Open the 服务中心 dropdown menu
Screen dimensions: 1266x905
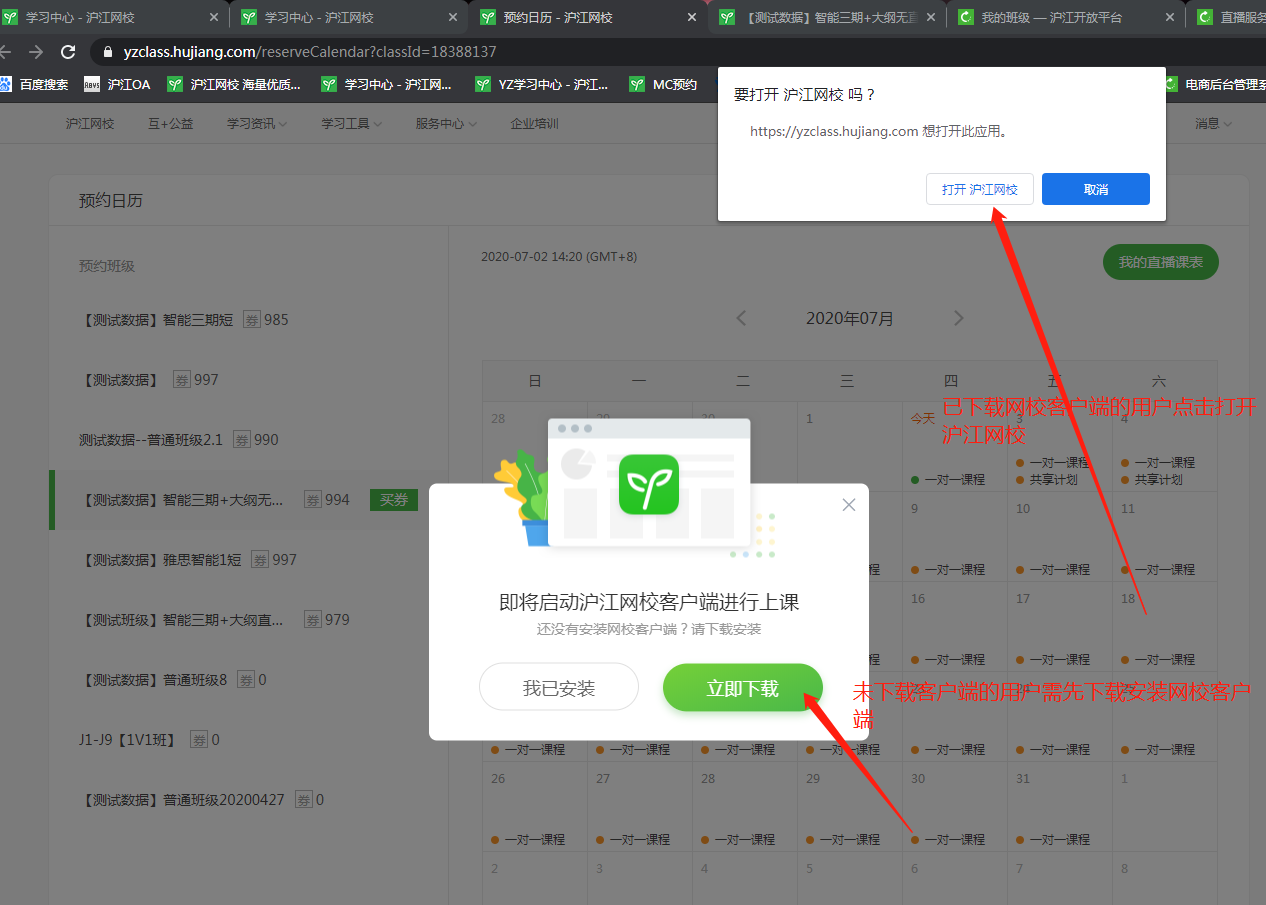point(446,124)
